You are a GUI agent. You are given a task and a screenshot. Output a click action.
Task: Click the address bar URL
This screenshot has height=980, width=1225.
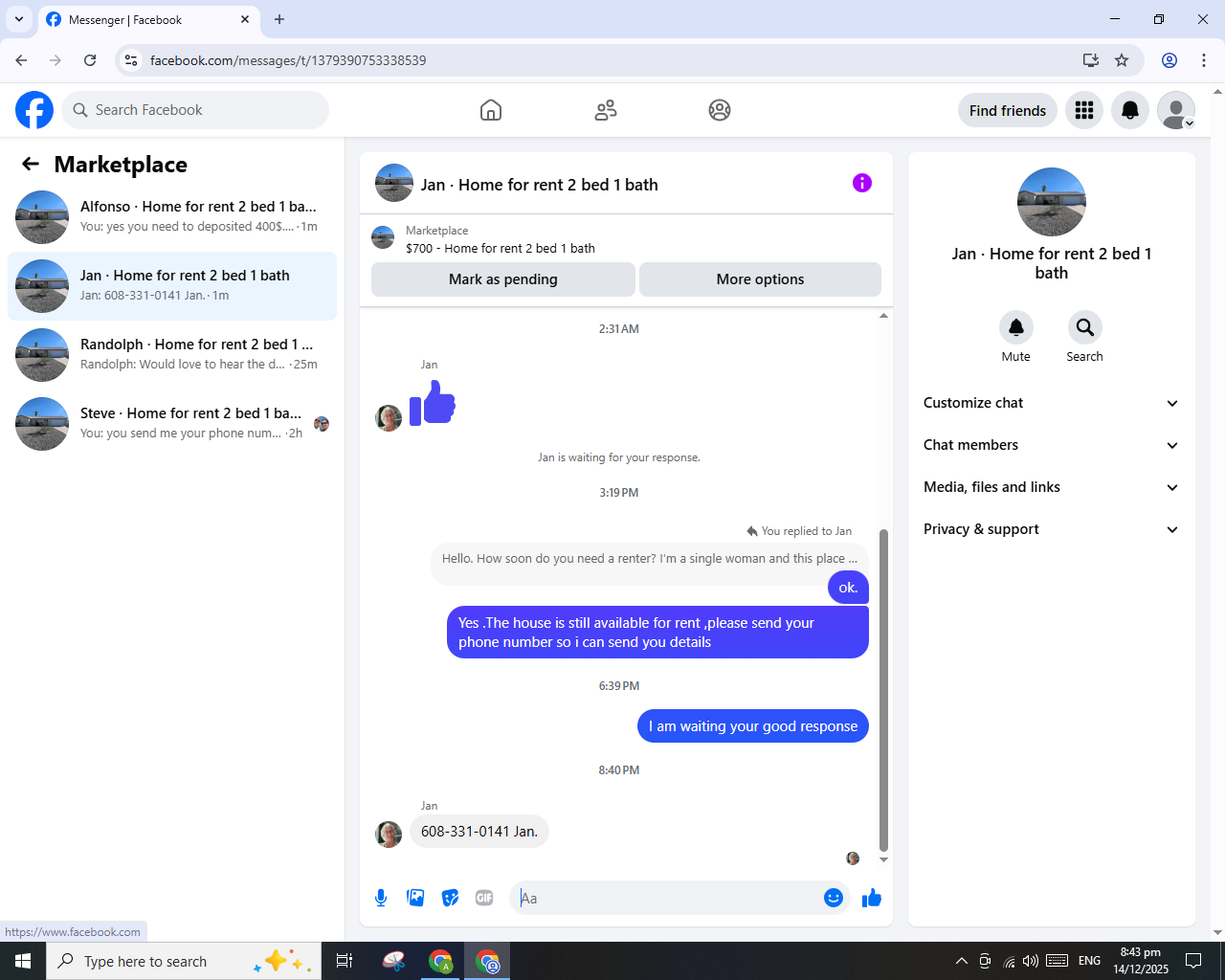288,60
